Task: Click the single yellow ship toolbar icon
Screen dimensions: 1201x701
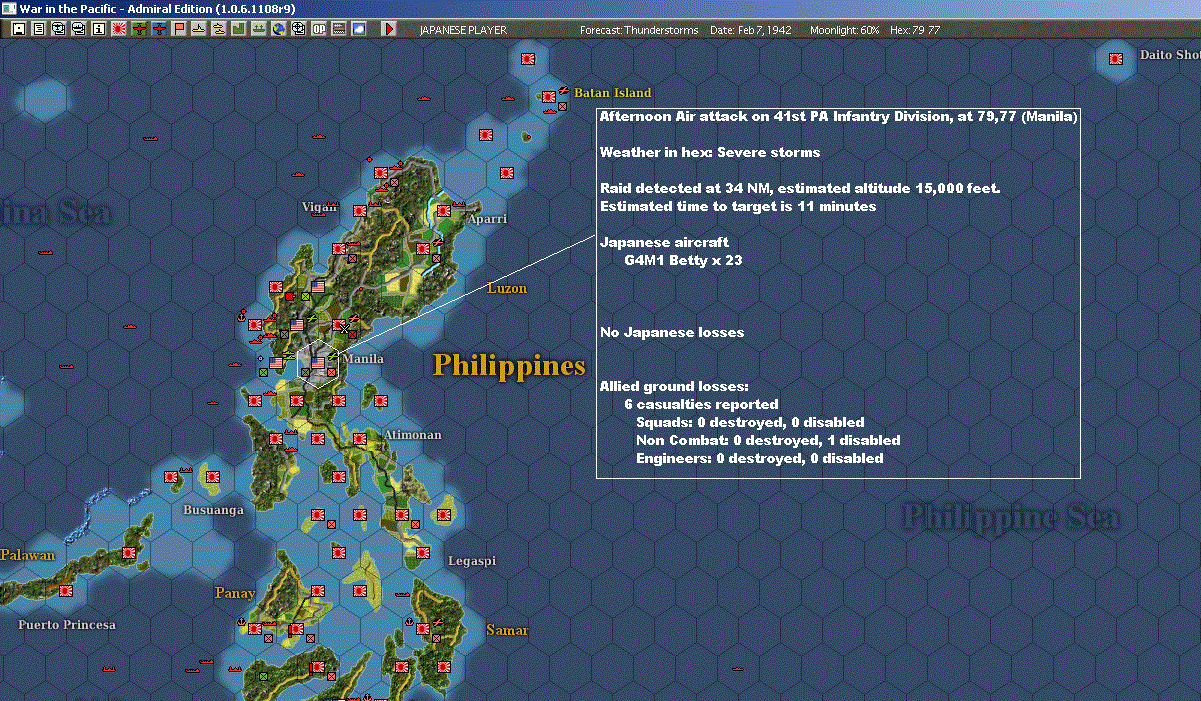Action: click(199, 29)
